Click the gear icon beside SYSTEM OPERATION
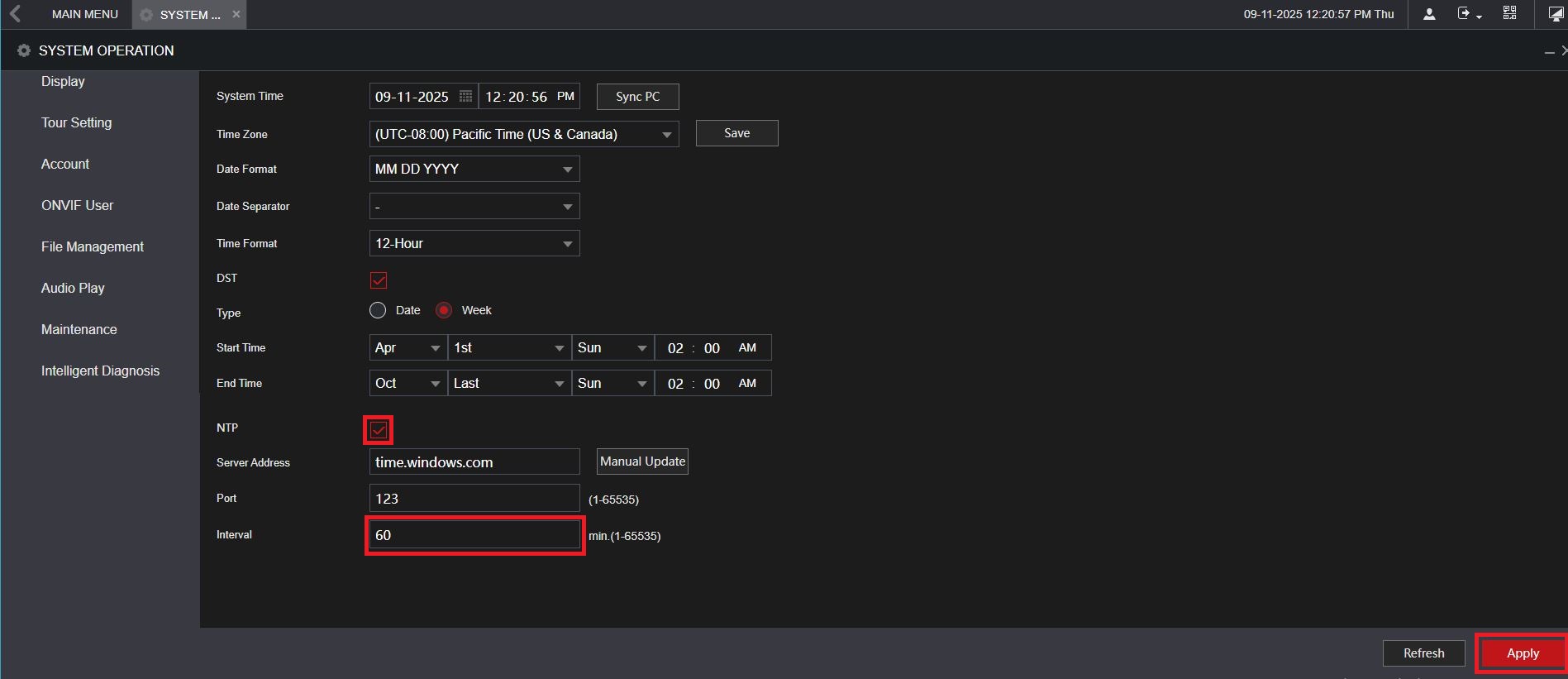1568x679 pixels. [24, 50]
